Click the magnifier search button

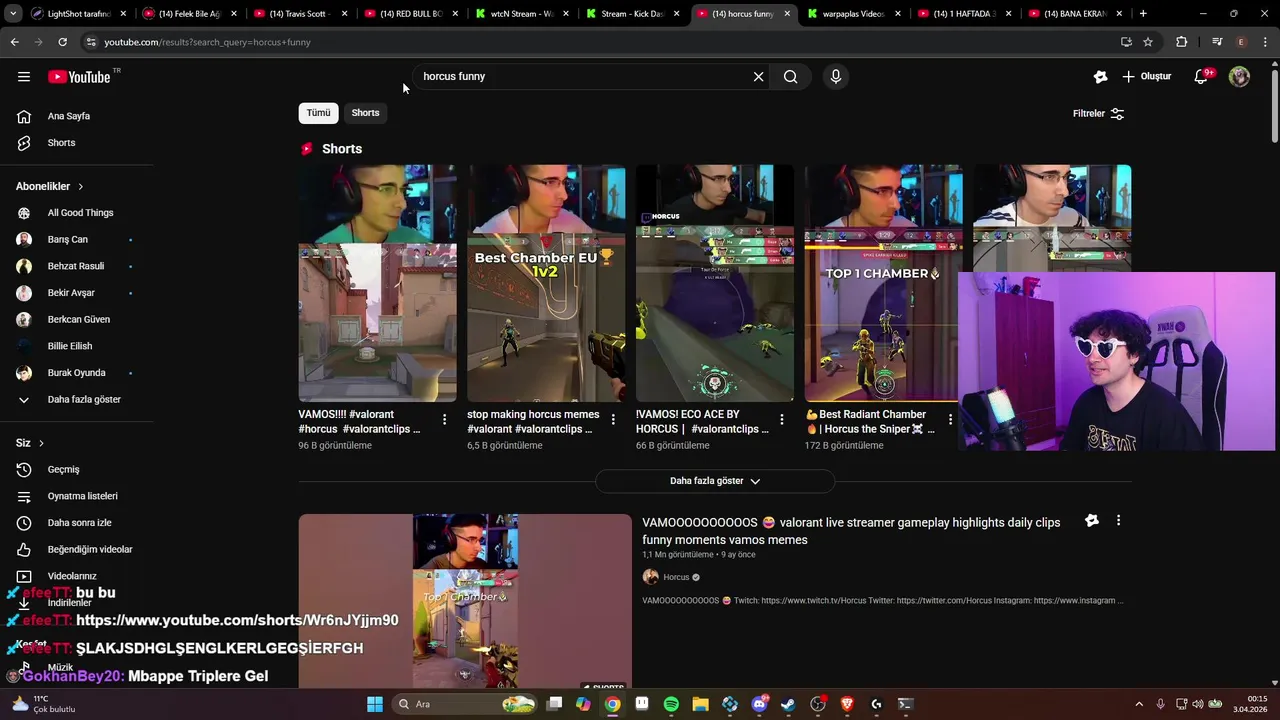790,77
